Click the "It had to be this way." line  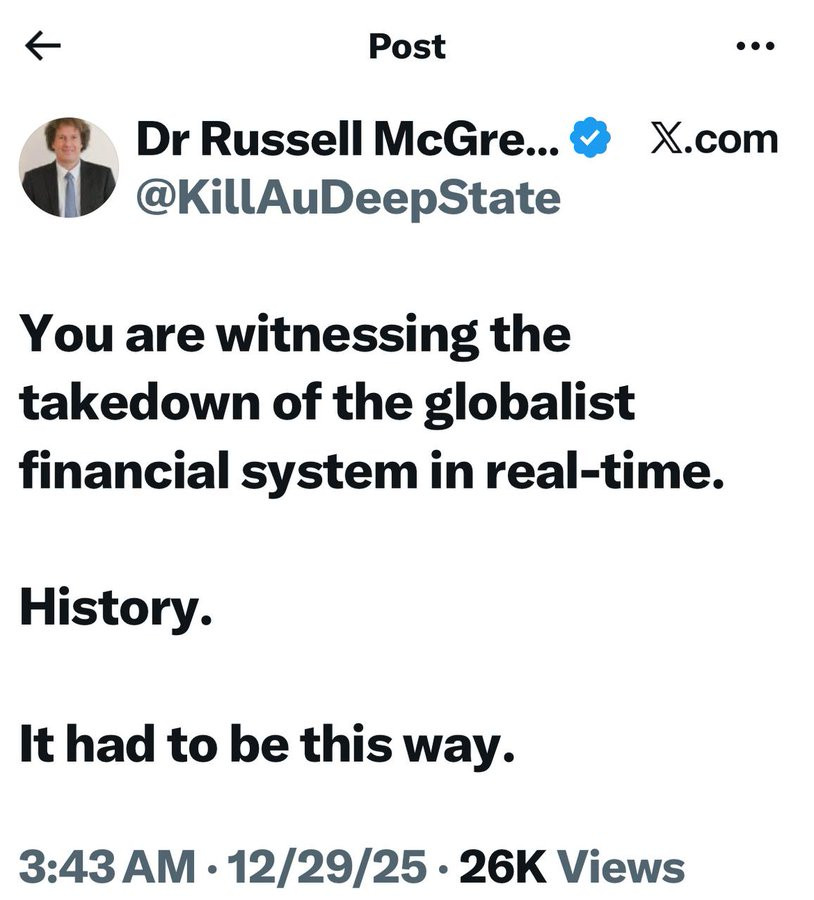click(267, 744)
